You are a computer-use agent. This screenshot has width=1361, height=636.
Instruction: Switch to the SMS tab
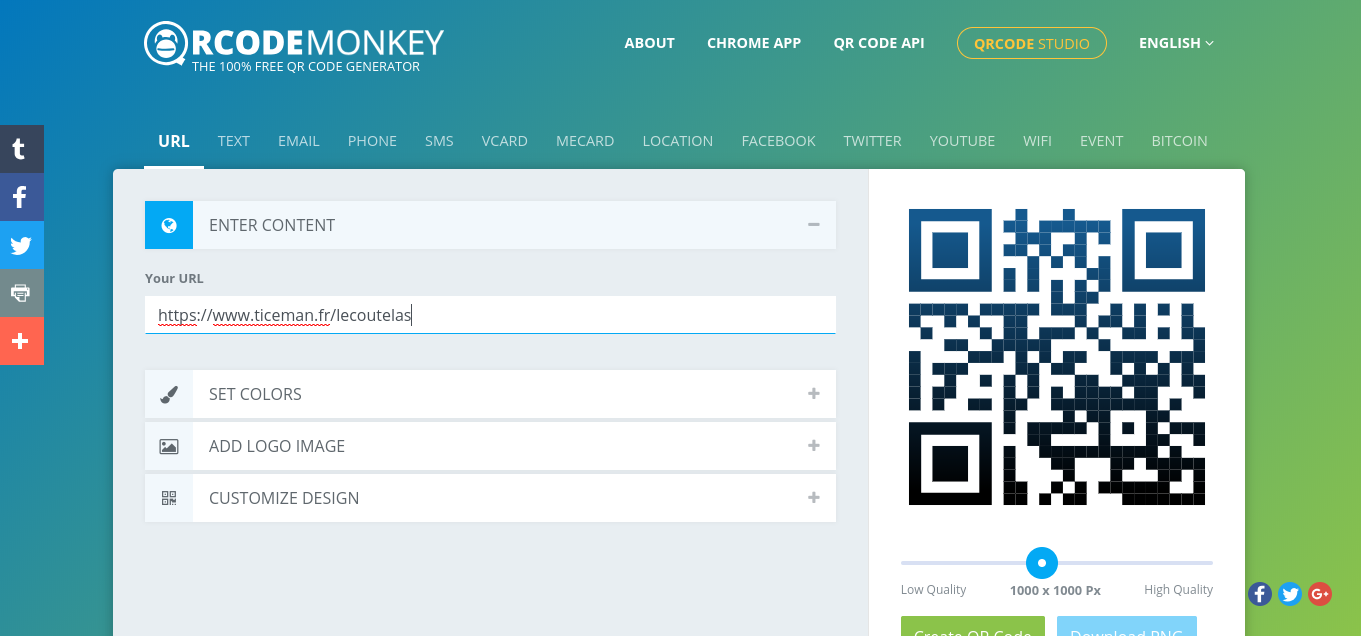click(439, 141)
